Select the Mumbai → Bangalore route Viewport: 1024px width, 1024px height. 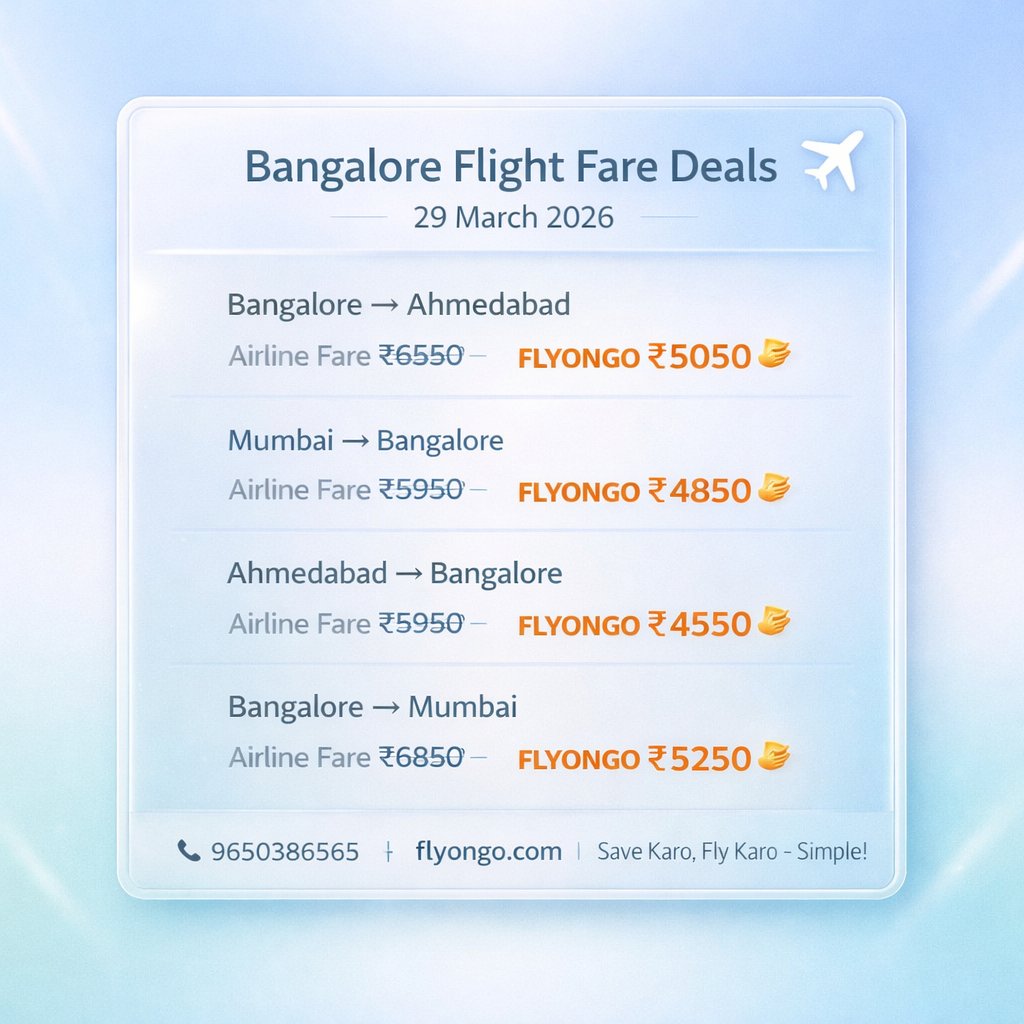(x=366, y=439)
